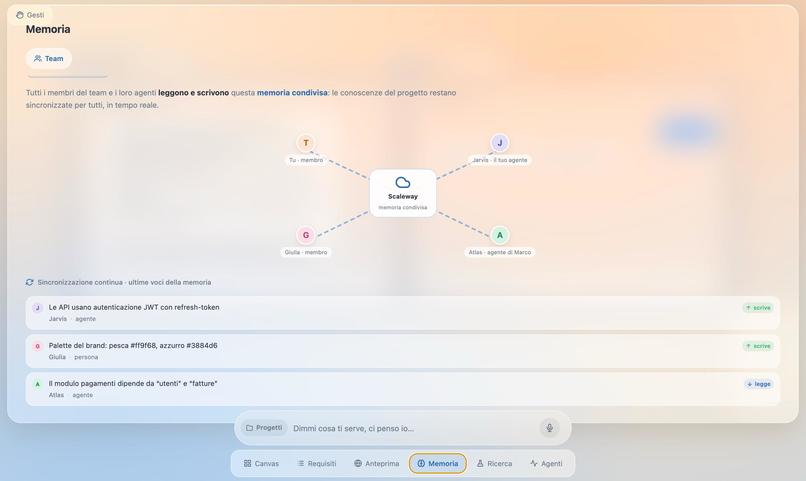Switch to the Ricerca tab
806x481 pixels.
coord(494,464)
